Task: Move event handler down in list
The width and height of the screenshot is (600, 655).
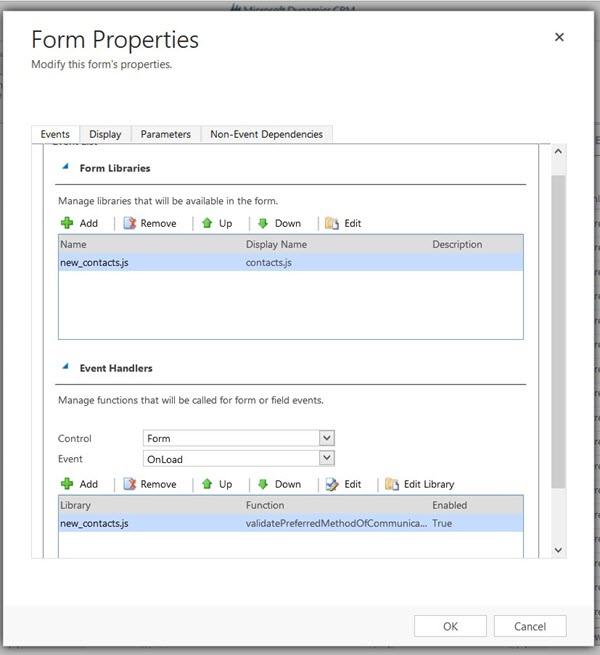Action: point(279,484)
